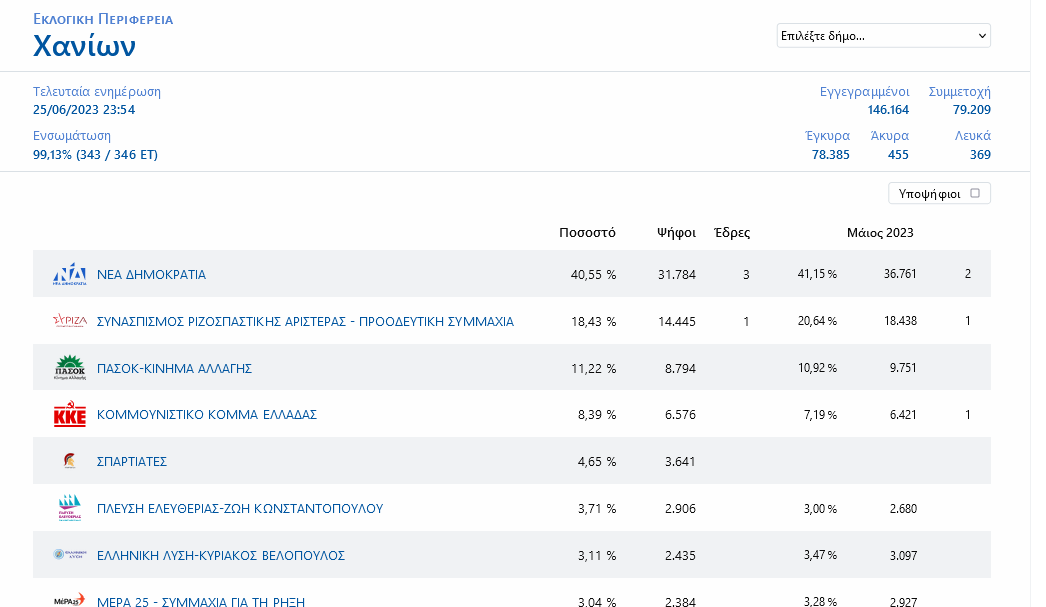Click the ΣΥΡΙΖΑ party logo icon
1046x607 pixels.
click(x=70, y=321)
